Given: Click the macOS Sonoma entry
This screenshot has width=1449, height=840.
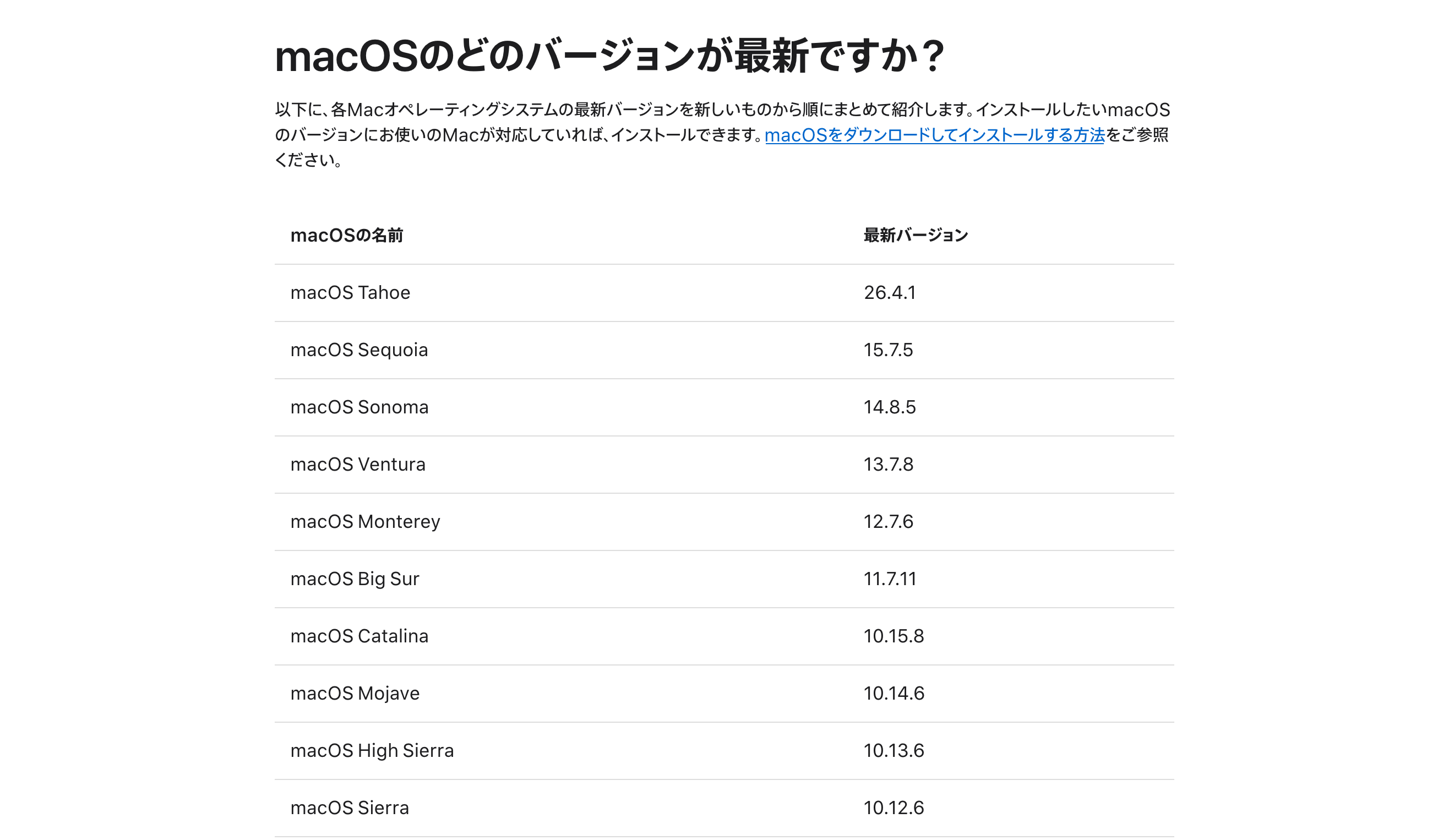Looking at the screenshot, I should (359, 407).
